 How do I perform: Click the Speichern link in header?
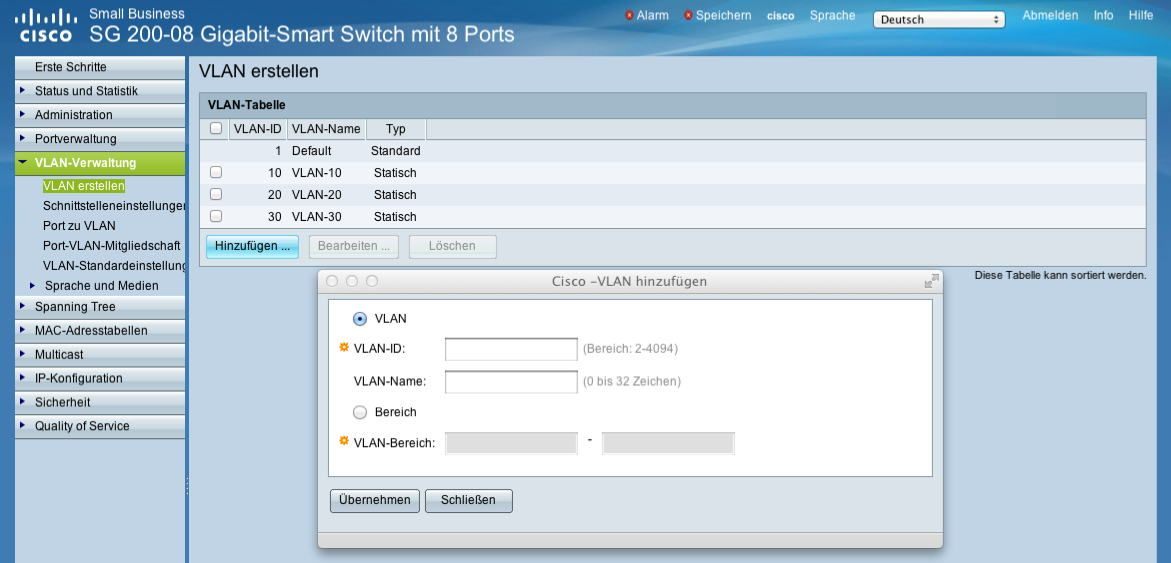(723, 16)
